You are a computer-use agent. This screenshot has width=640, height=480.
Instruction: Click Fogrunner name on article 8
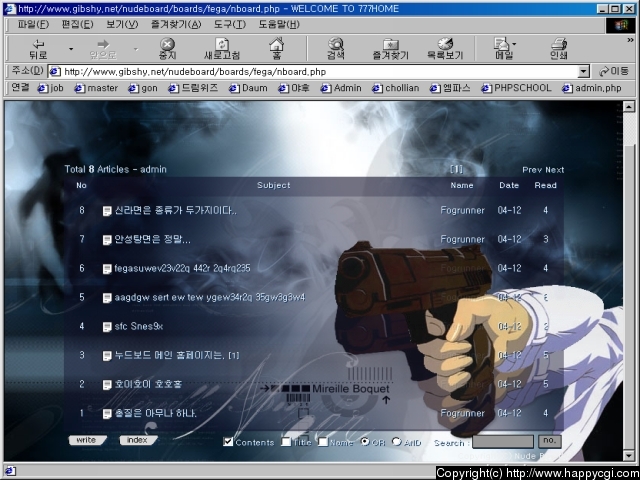pyautogui.click(x=462, y=211)
